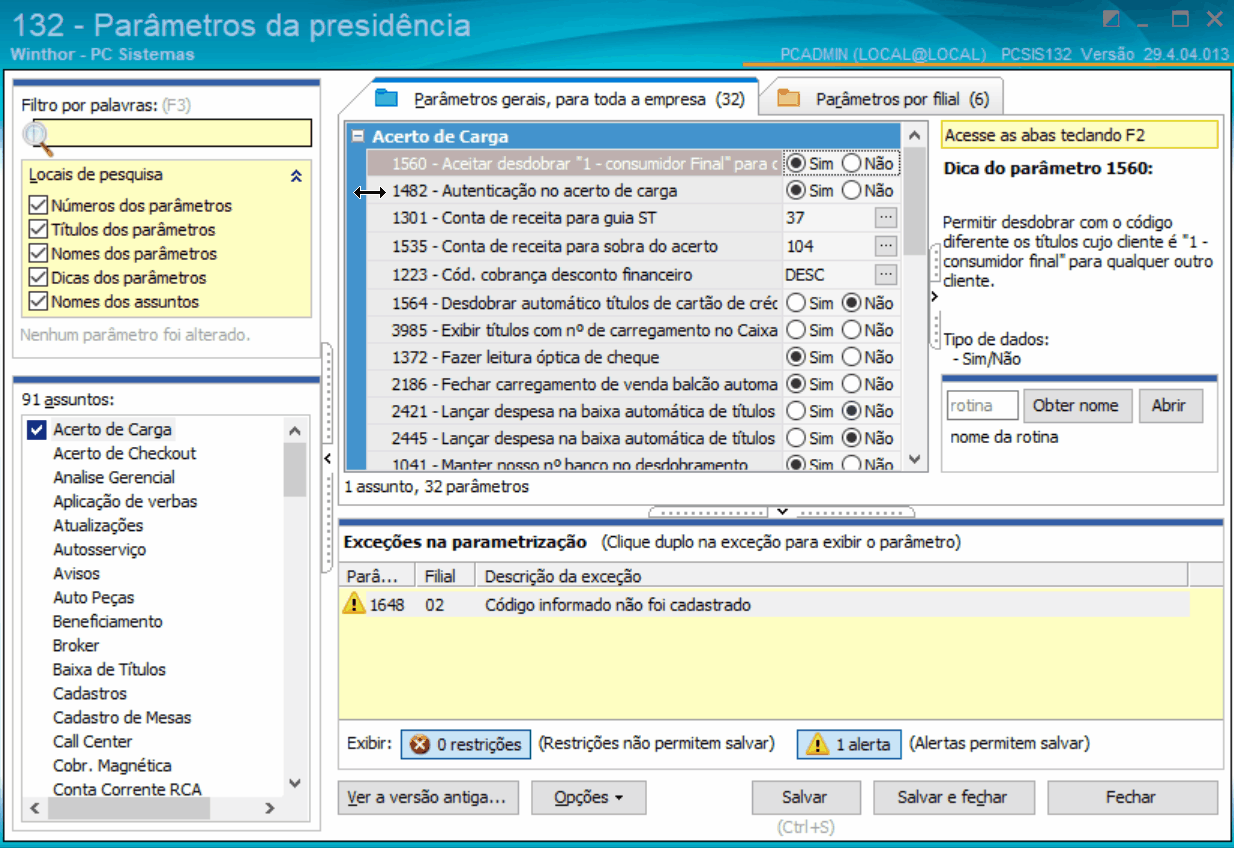
Task: Click Salvar e fechar button
Action: click(x=952, y=797)
